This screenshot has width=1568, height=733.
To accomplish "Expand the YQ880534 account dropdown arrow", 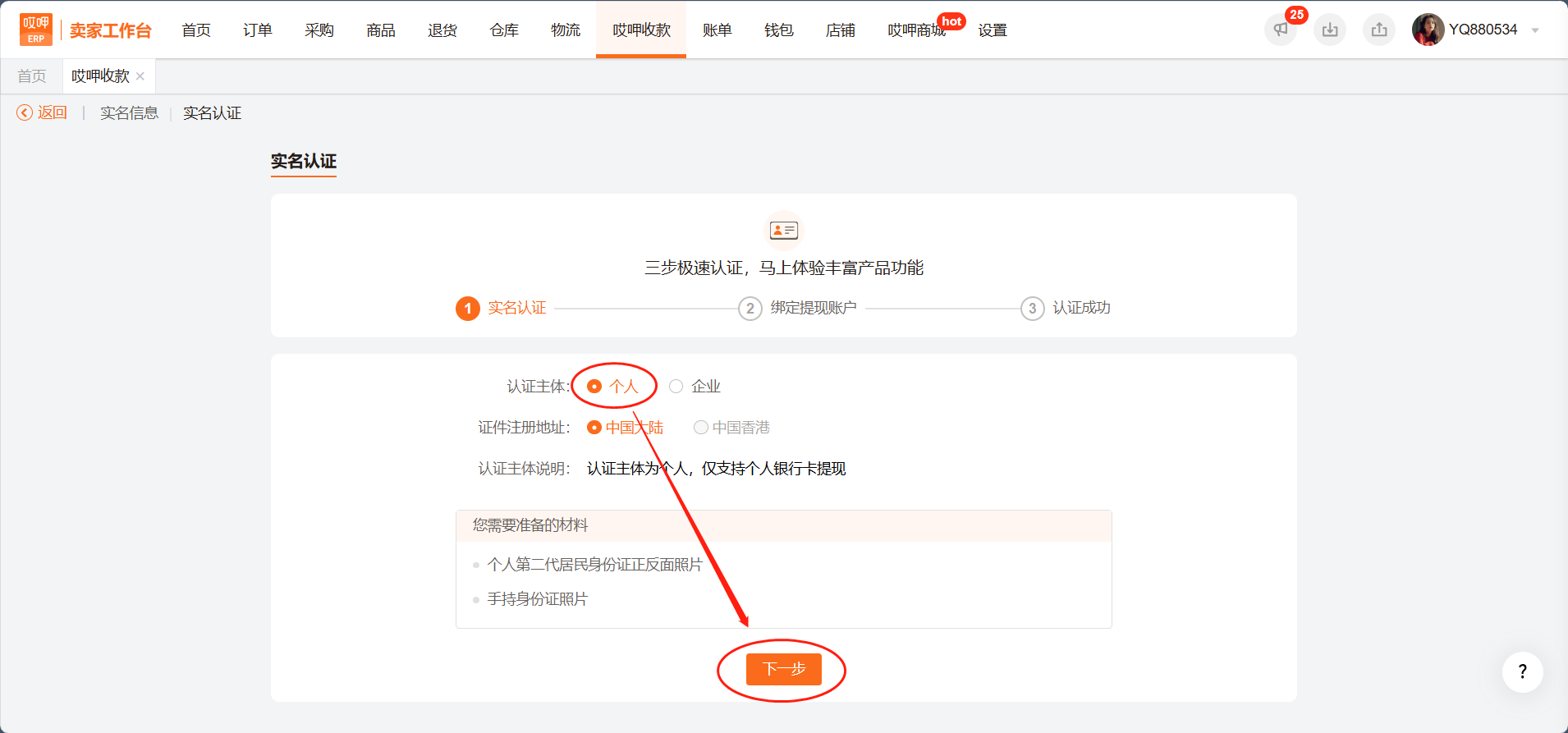I will (x=1535, y=30).
